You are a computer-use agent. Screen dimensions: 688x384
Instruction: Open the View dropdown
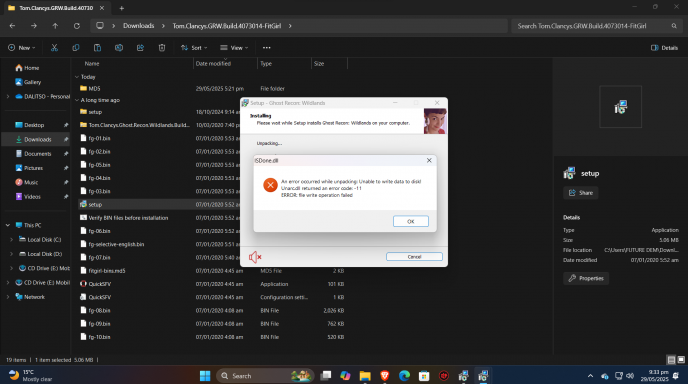click(x=234, y=47)
